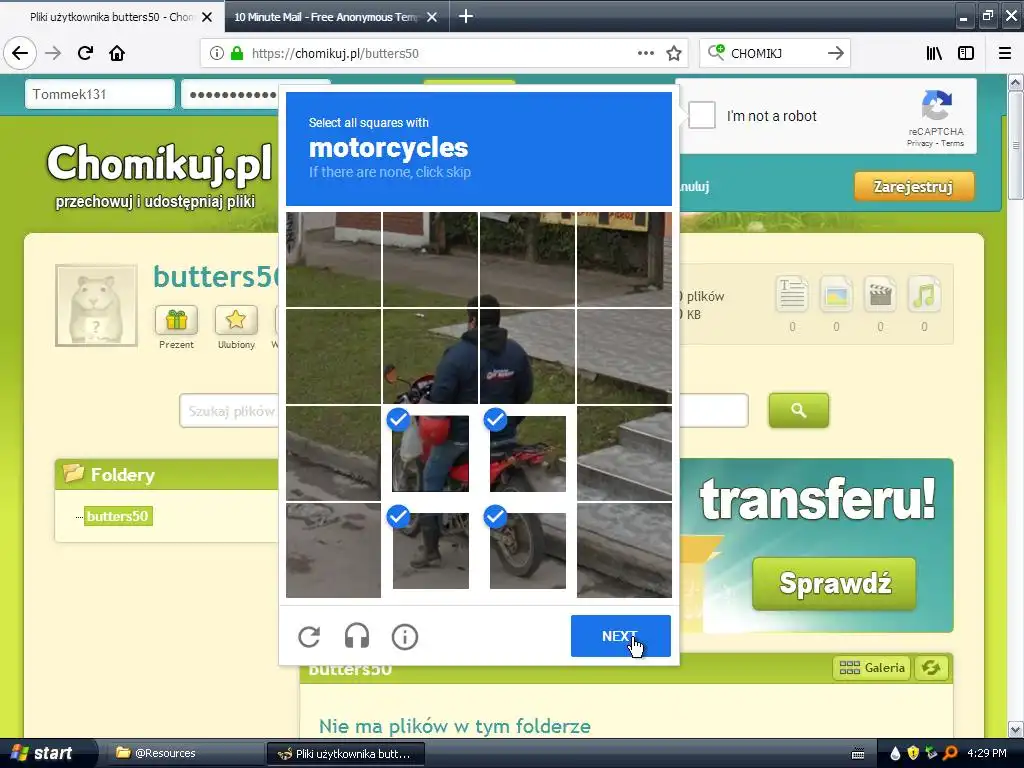This screenshot has height=768, width=1024.
Task: Click the page scrollbar down arrow
Action: 1016,729
